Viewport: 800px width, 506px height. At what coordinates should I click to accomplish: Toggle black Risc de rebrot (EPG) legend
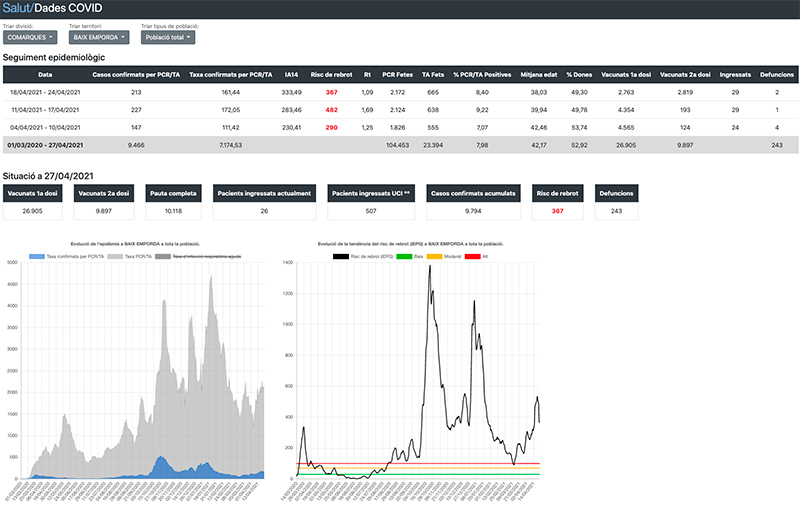click(363, 257)
